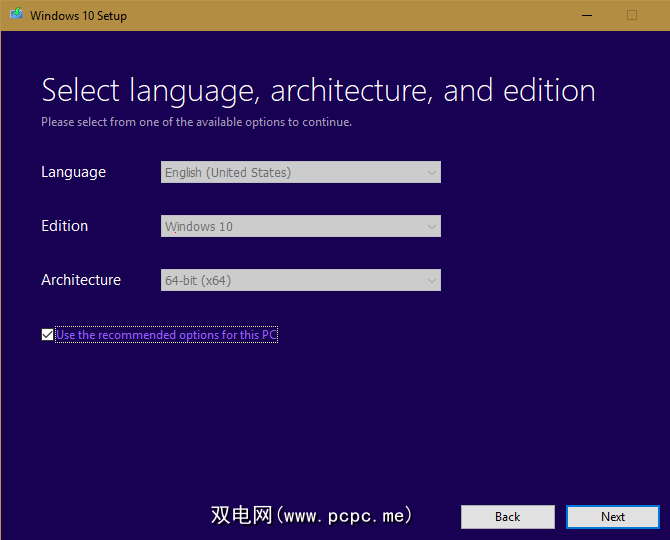Viewport: 670px width, 540px height.
Task: Click the Windows 10 Setup title bar icon
Action: pyautogui.click(x=15, y=15)
